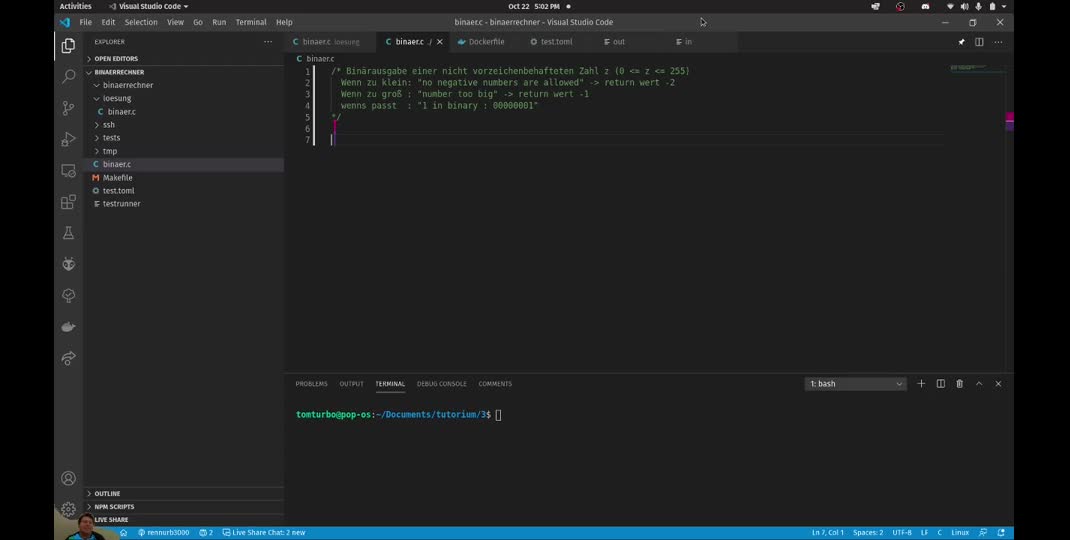
Task: Click Activities in the top bar
Action: pos(75,6)
